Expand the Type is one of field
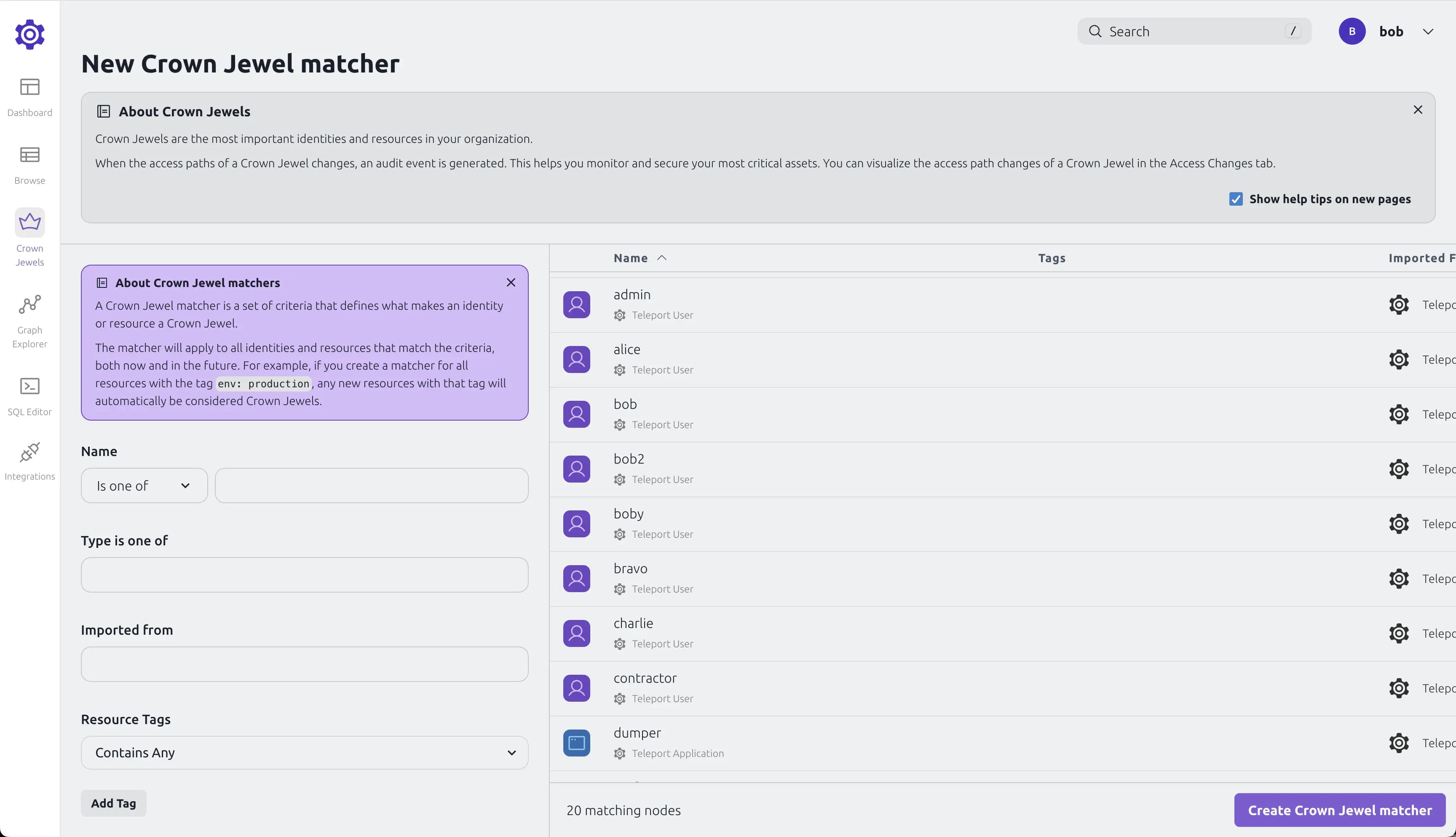This screenshot has width=1456, height=837. (304, 574)
